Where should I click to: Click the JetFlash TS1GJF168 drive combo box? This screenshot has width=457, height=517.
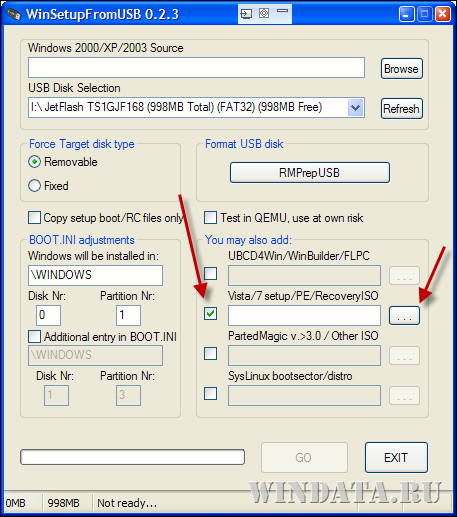tap(196, 108)
